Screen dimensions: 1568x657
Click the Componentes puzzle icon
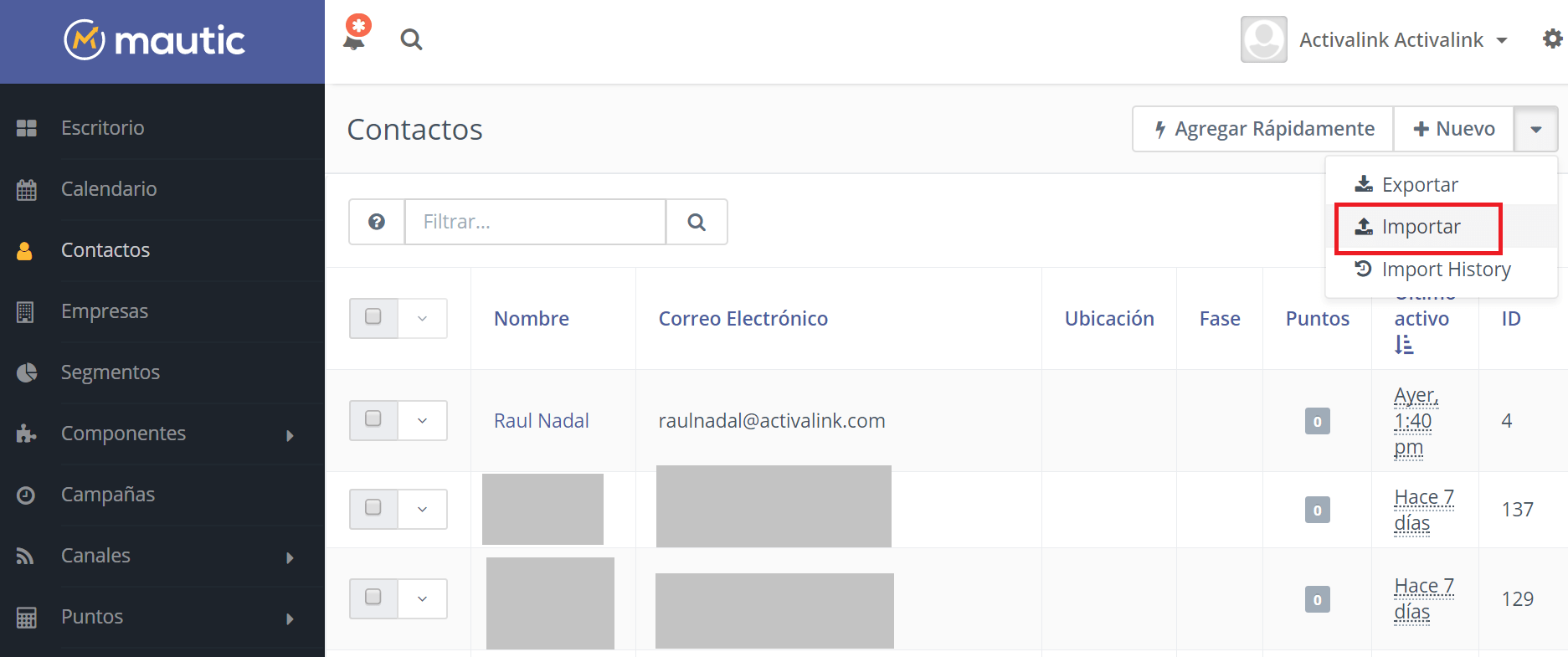pyautogui.click(x=26, y=434)
